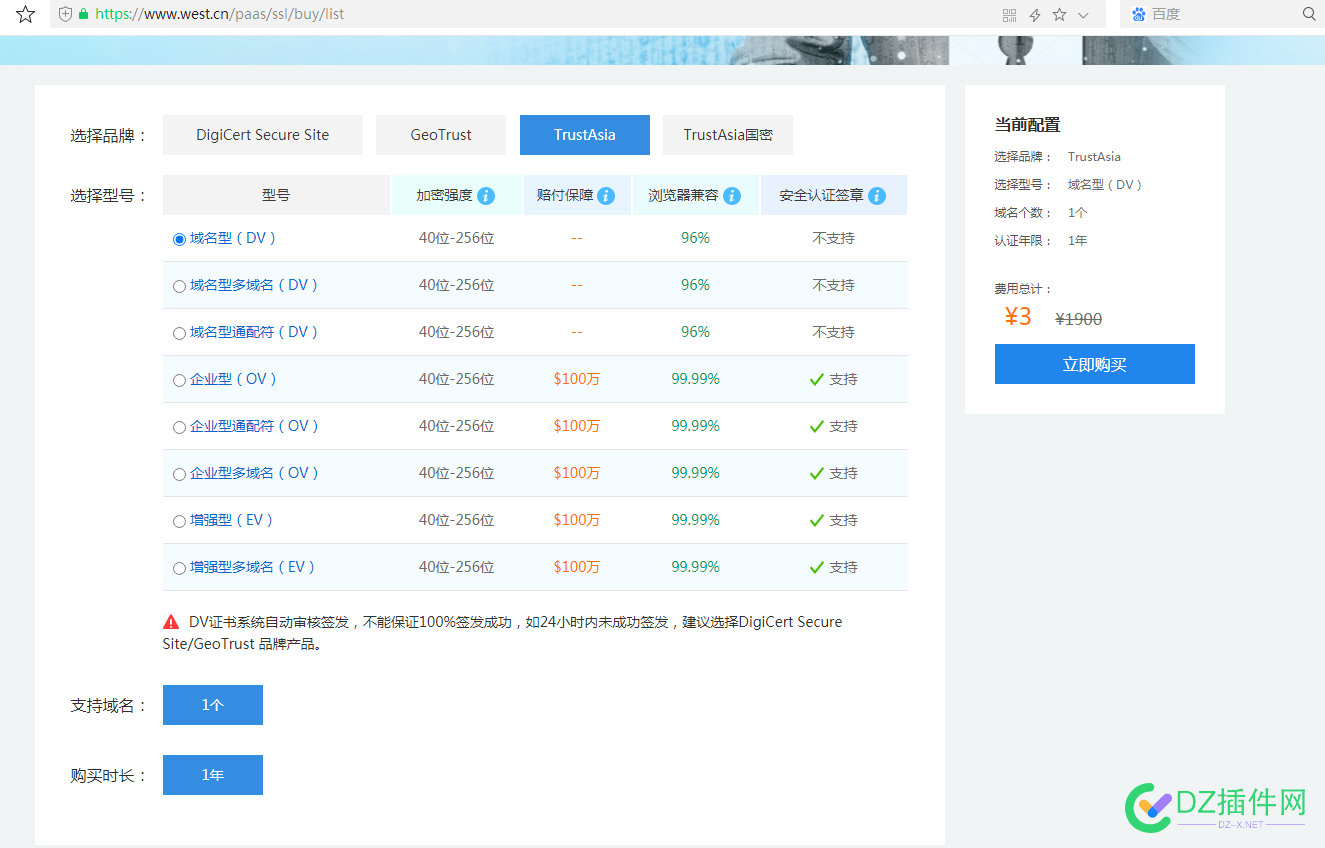Open the QR code icon in address bar
Screen dimensions: 1325x848
(x=1009, y=15)
